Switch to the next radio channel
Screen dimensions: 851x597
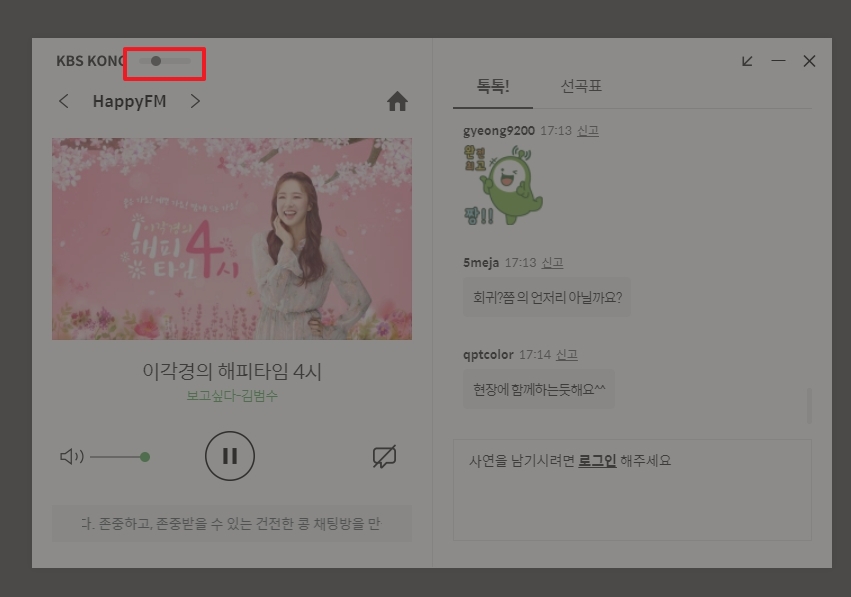point(196,100)
